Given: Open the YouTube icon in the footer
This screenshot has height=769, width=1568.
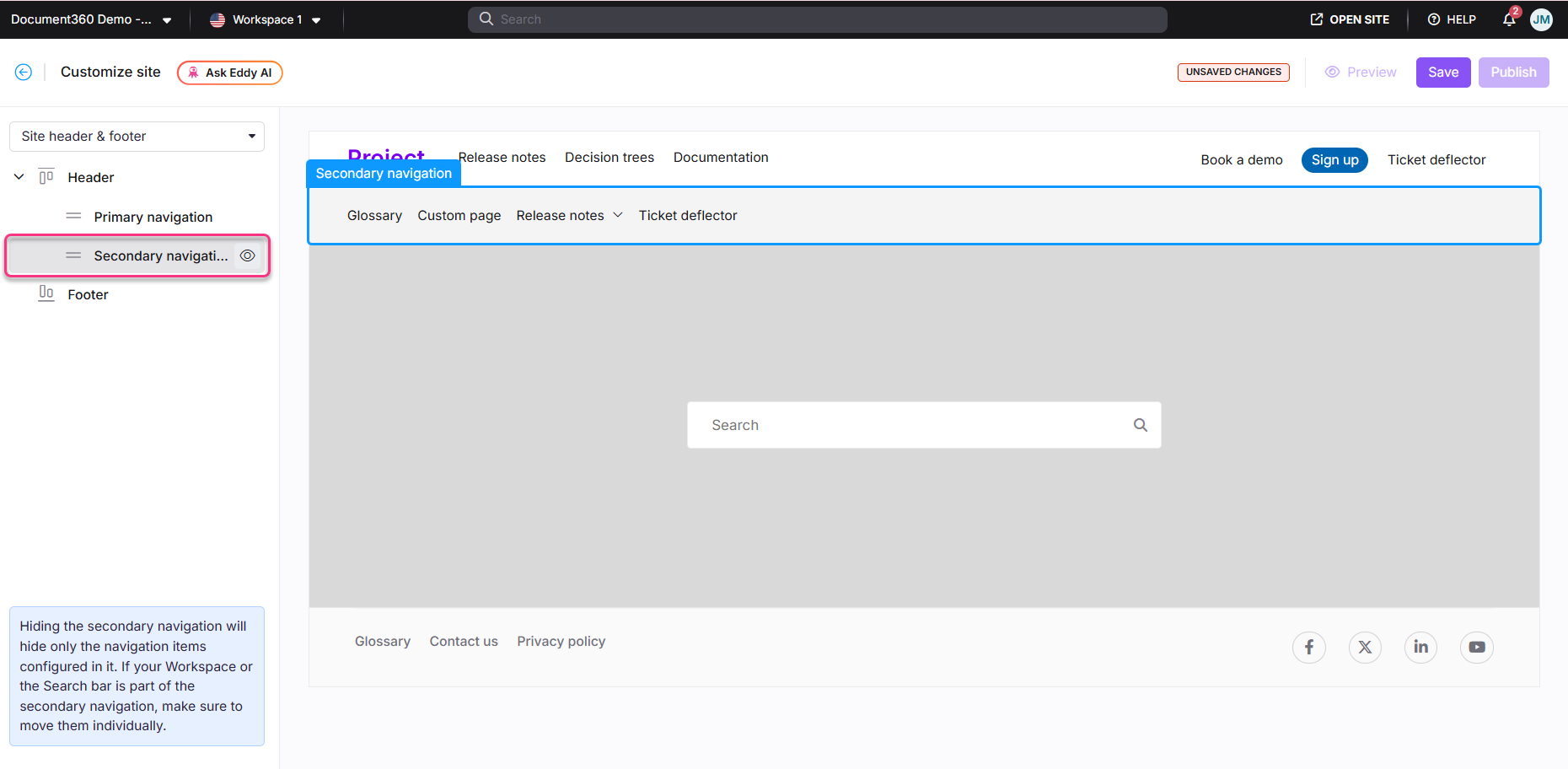Looking at the screenshot, I should pos(1476,647).
